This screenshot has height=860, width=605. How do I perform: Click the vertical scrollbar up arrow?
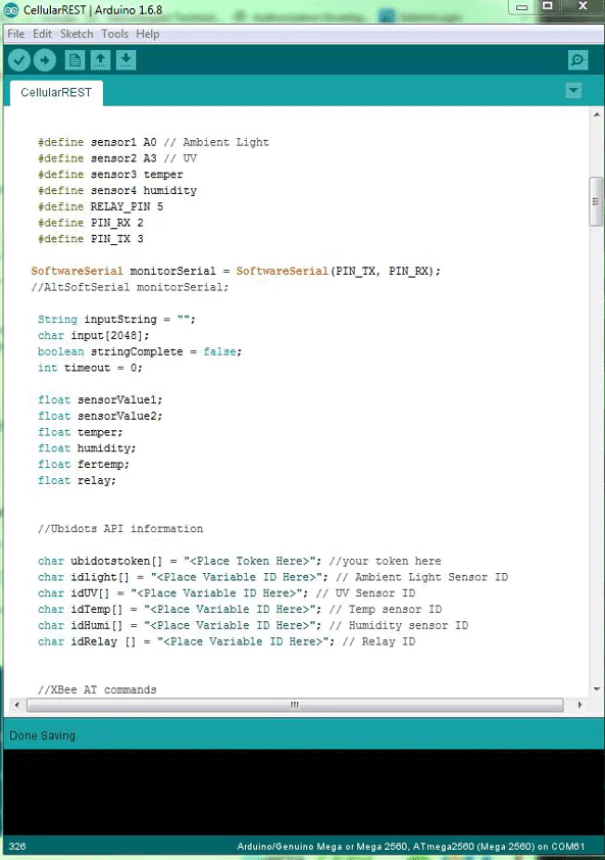pyautogui.click(x=596, y=115)
